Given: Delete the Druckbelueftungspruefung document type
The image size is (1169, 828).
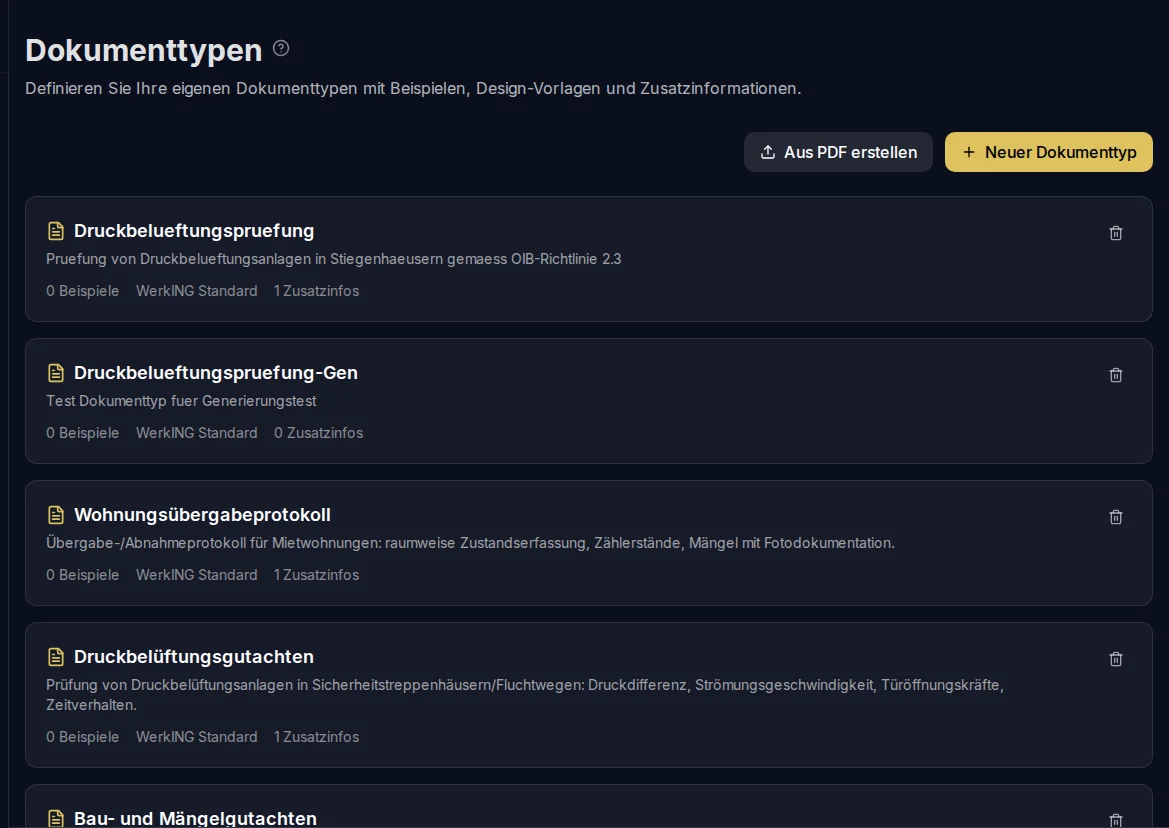Looking at the screenshot, I should tap(1115, 233).
